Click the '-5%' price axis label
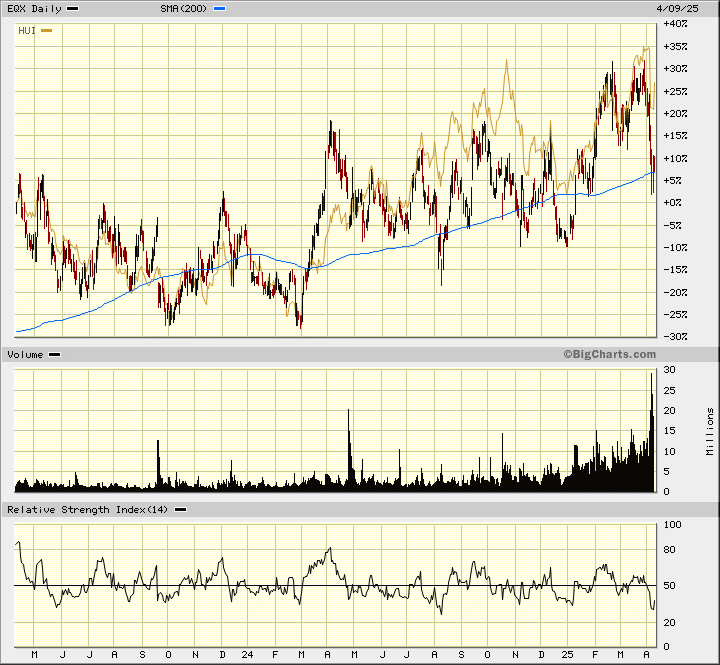Viewport: 720px width, 665px height. (x=673, y=225)
